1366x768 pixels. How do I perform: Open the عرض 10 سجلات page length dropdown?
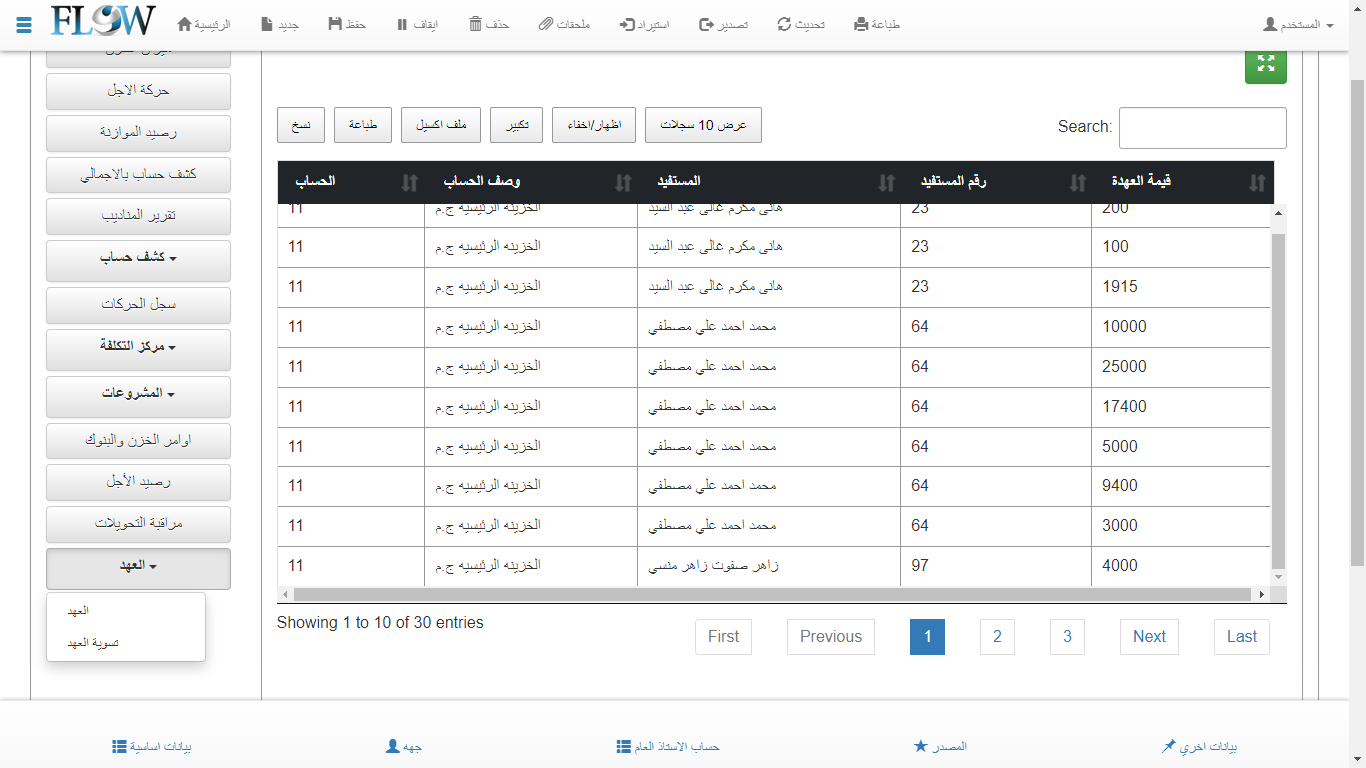703,125
